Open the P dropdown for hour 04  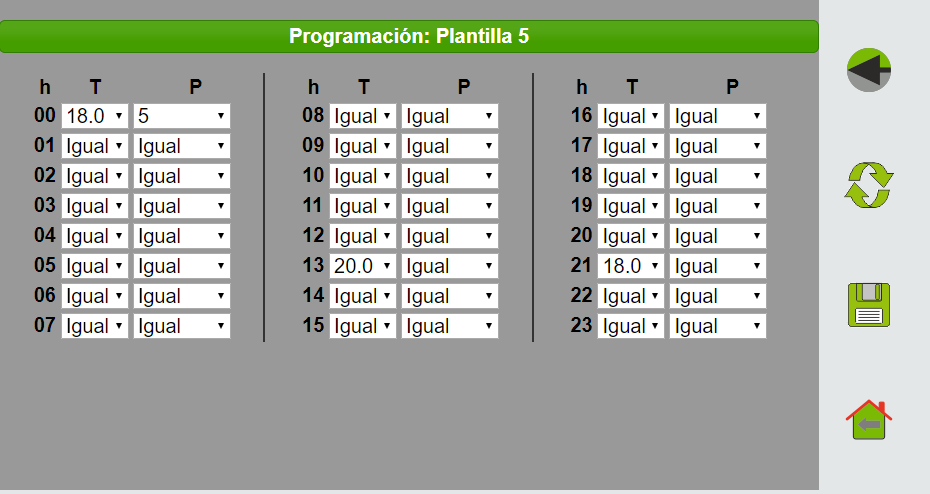click(181, 236)
